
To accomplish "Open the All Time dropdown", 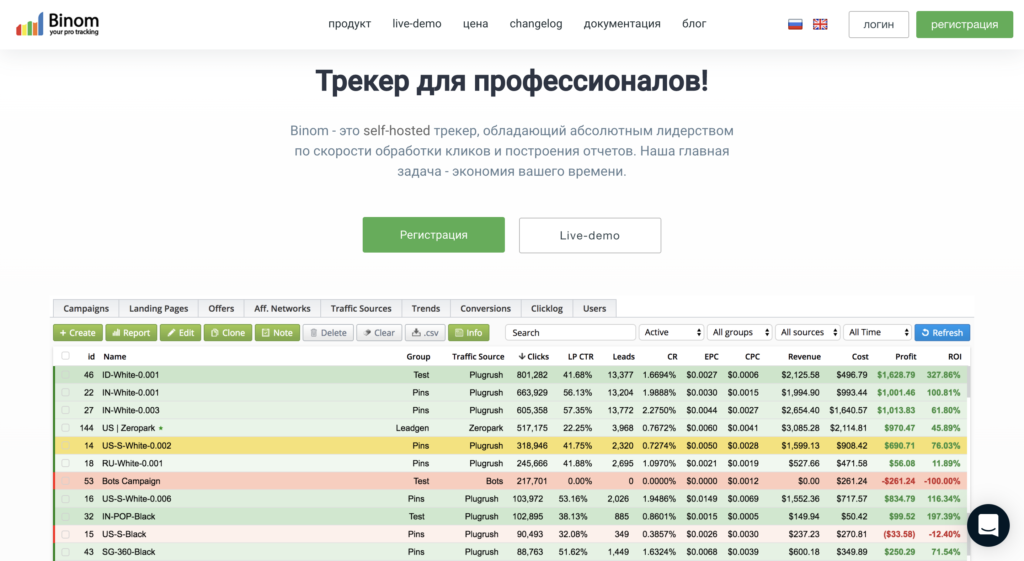I will [877, 332].
